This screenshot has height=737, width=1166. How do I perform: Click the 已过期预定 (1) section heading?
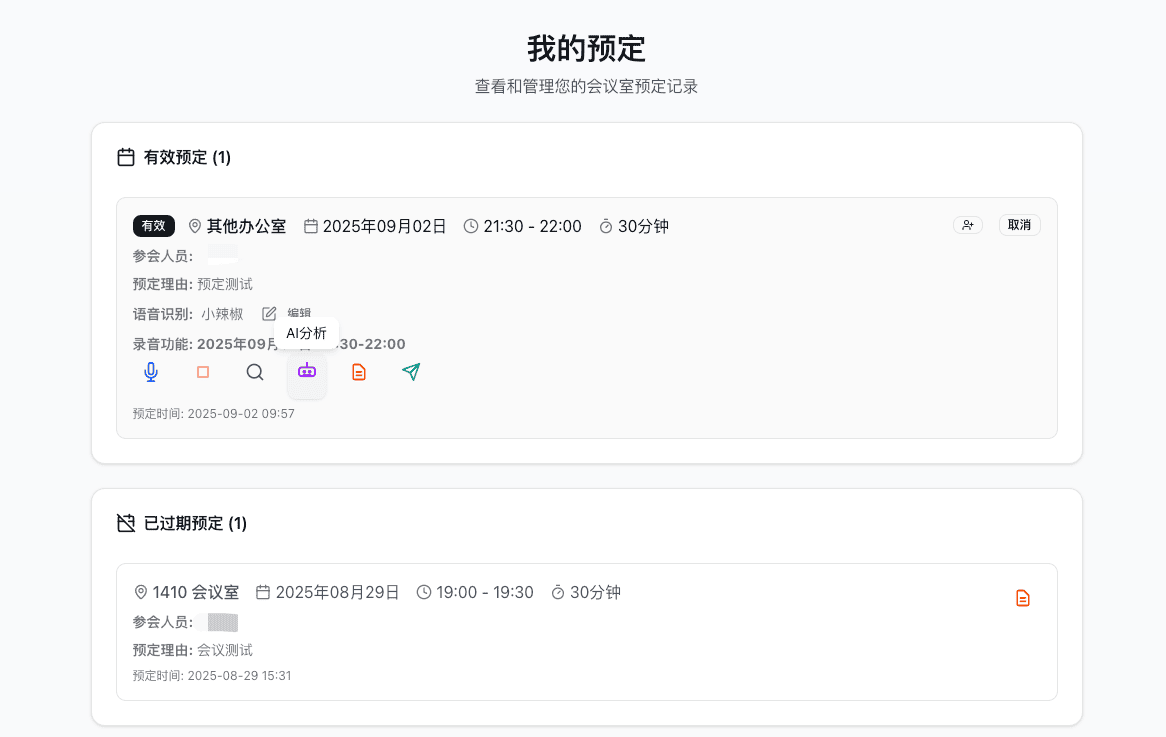click(x=195, y=523)
